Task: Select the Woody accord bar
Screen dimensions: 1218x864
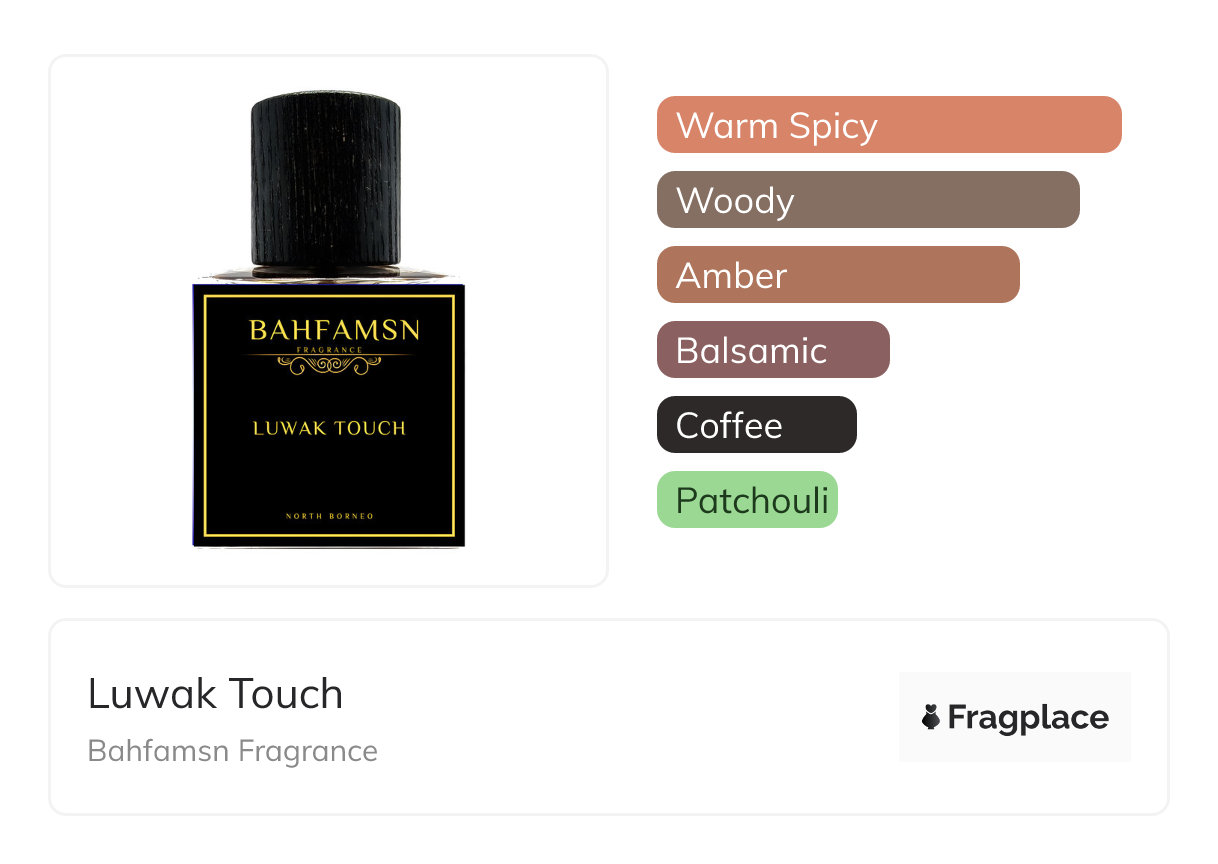Action: point(868,200)
